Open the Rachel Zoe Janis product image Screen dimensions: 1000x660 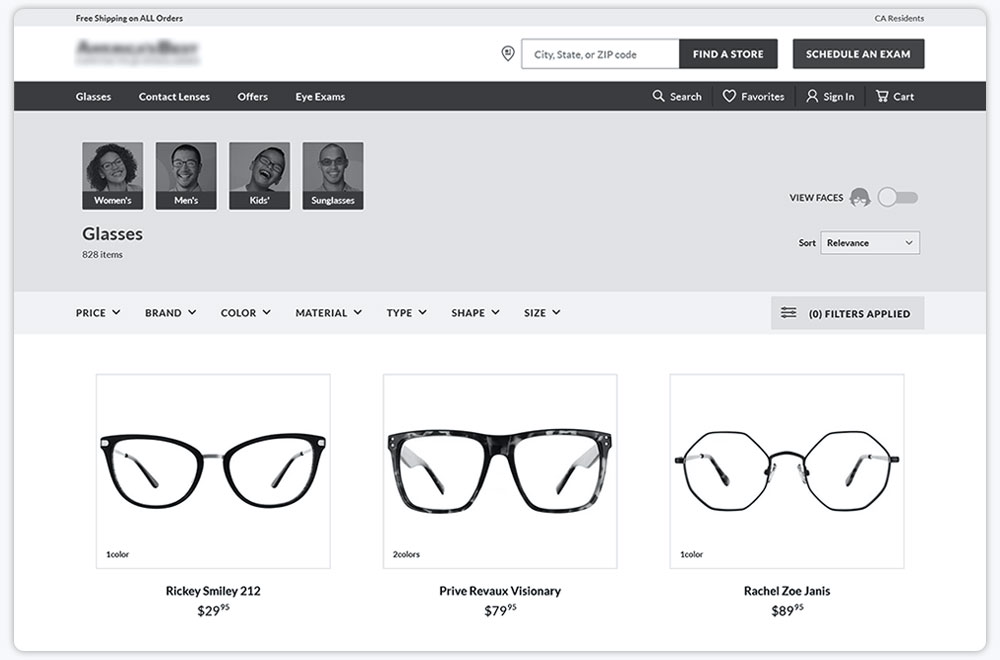(787, 471)
